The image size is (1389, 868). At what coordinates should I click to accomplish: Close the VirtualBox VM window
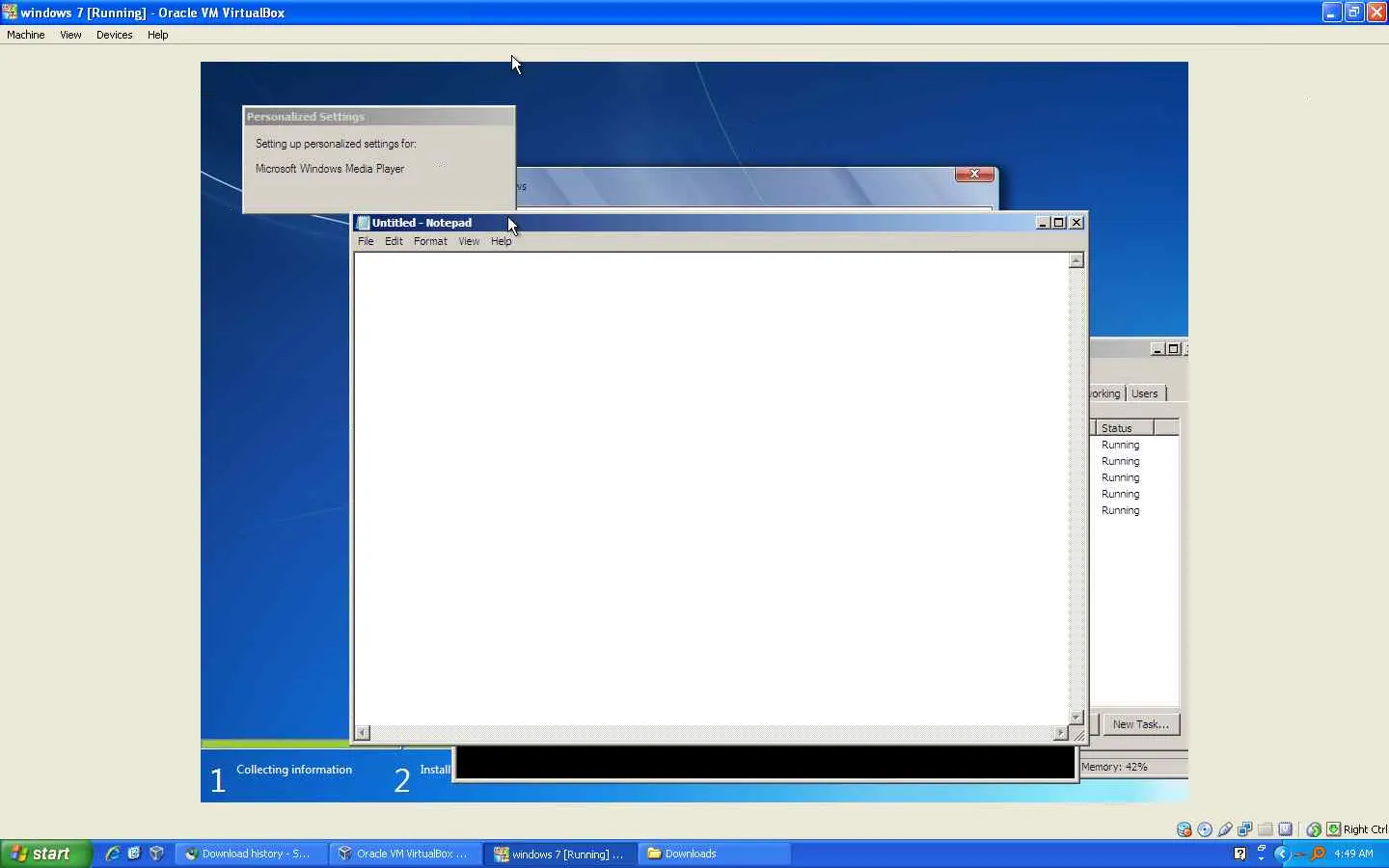(x=1376, y=13)
